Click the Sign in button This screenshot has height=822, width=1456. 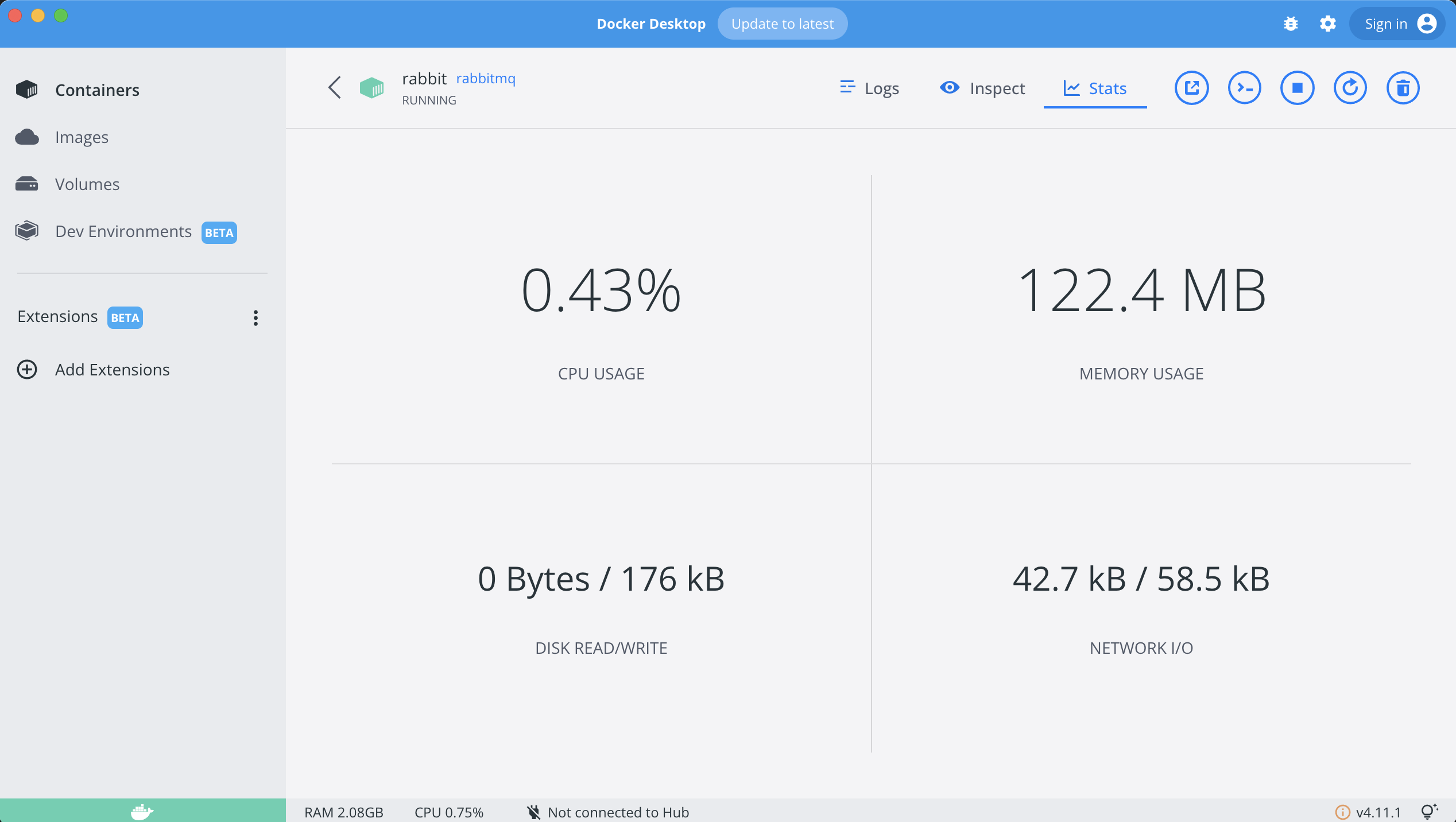pos(1397,24)
